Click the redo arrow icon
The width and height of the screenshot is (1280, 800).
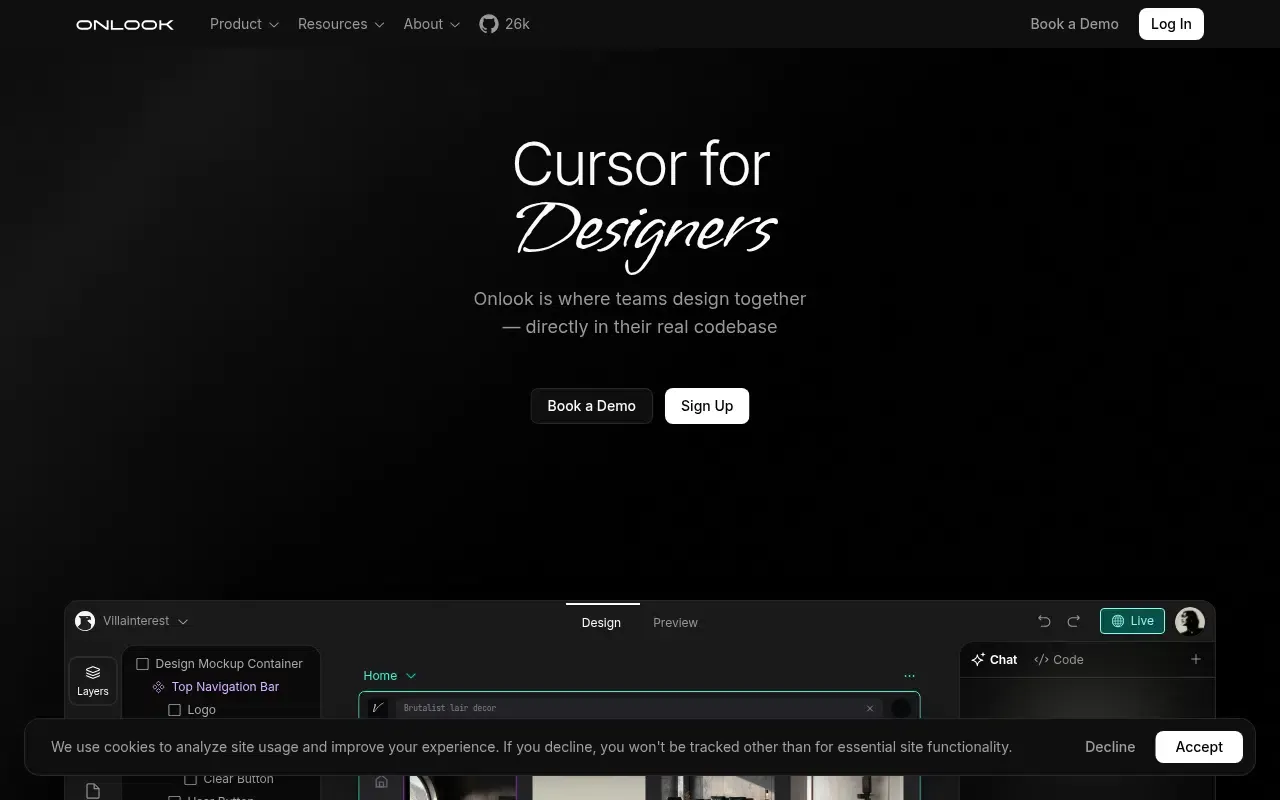pyautogui.click(x=1074, y=621)
